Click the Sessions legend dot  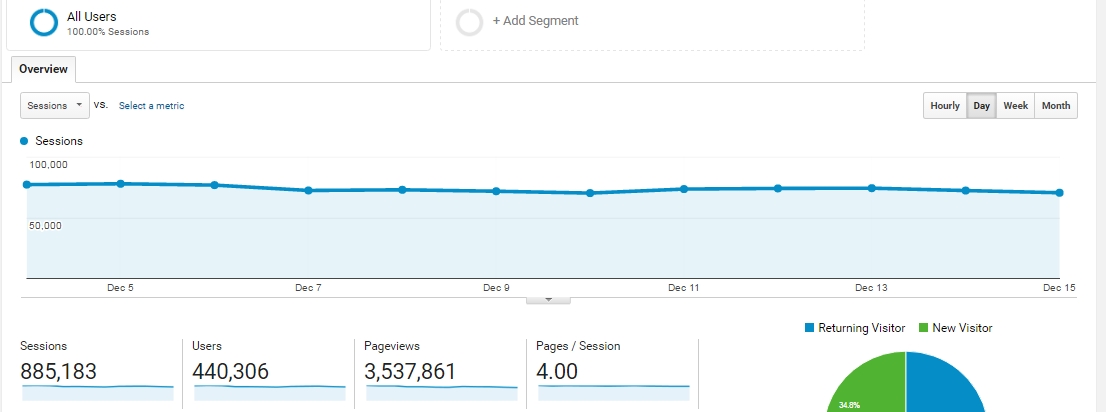coord(25,141)
